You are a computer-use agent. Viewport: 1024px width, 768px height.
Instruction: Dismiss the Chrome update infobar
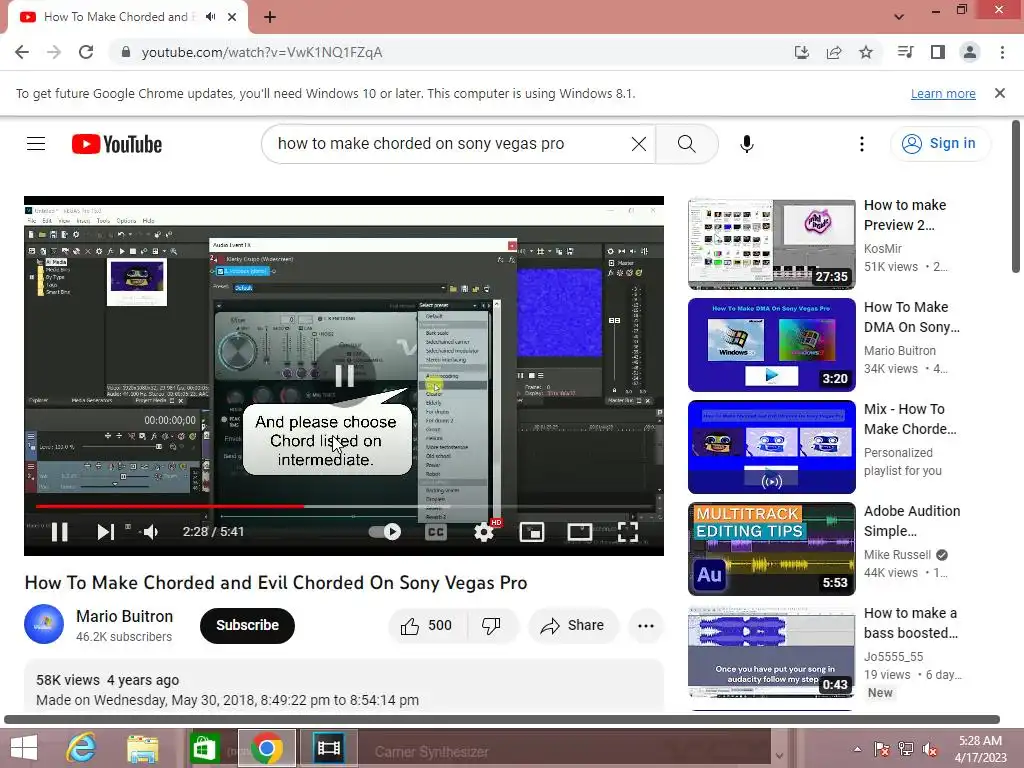pos(1000,93)
